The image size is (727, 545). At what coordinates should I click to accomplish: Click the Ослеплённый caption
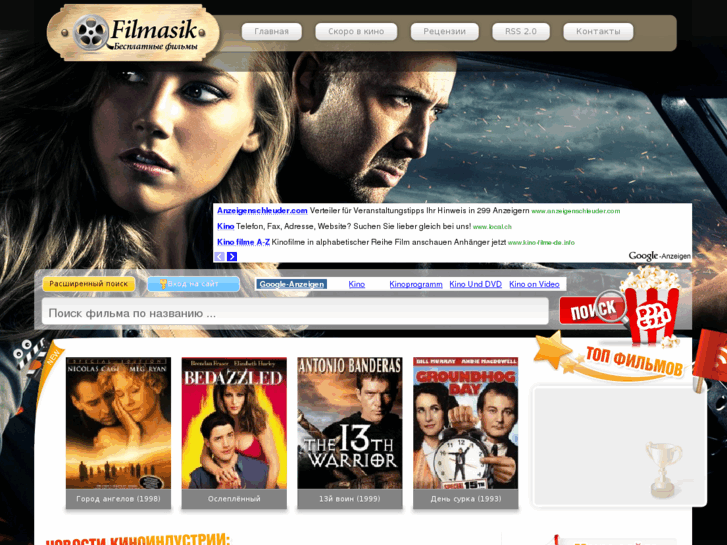(234, 499)
